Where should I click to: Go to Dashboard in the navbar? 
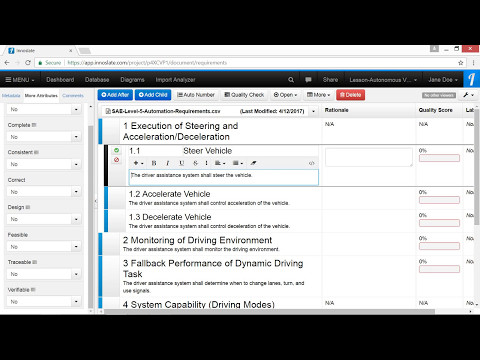60,80
